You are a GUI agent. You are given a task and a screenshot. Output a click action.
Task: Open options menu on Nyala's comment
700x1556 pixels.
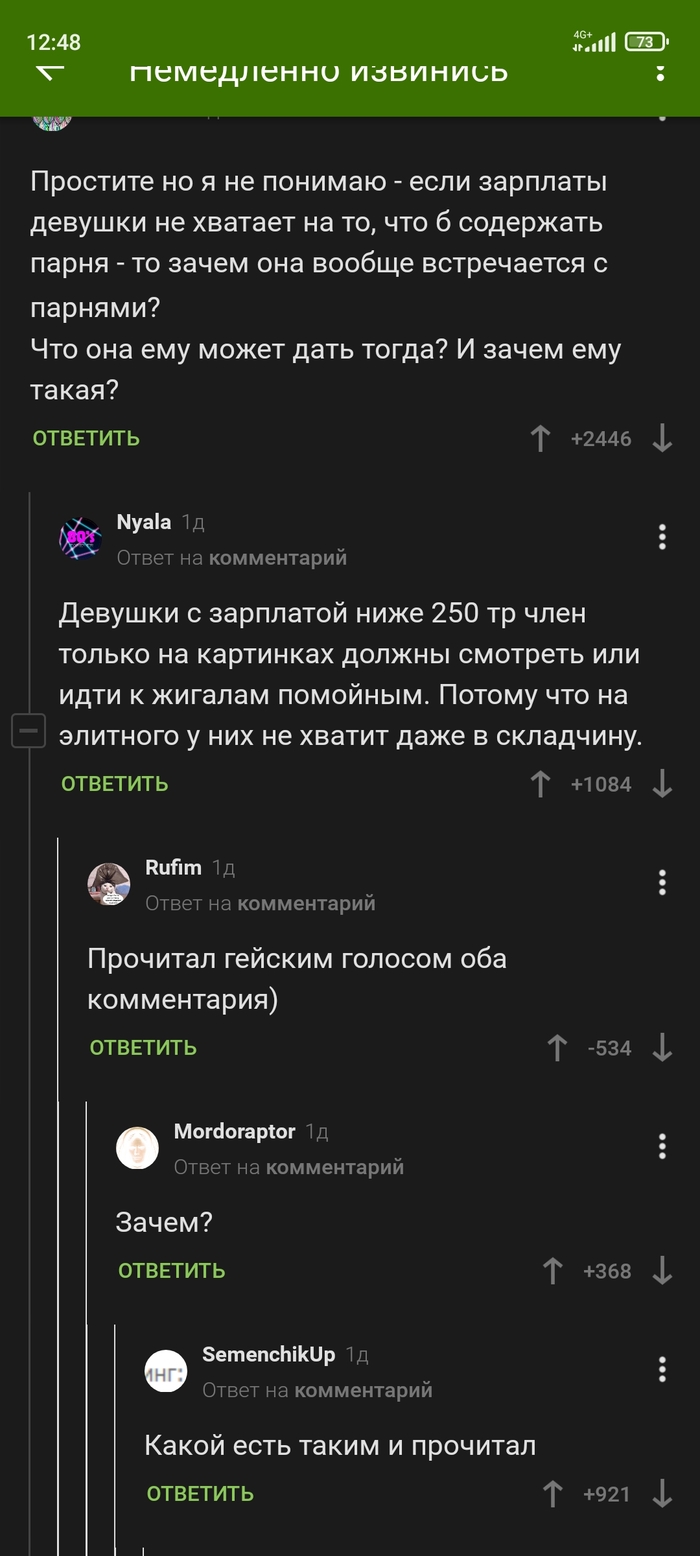[661, 537]
